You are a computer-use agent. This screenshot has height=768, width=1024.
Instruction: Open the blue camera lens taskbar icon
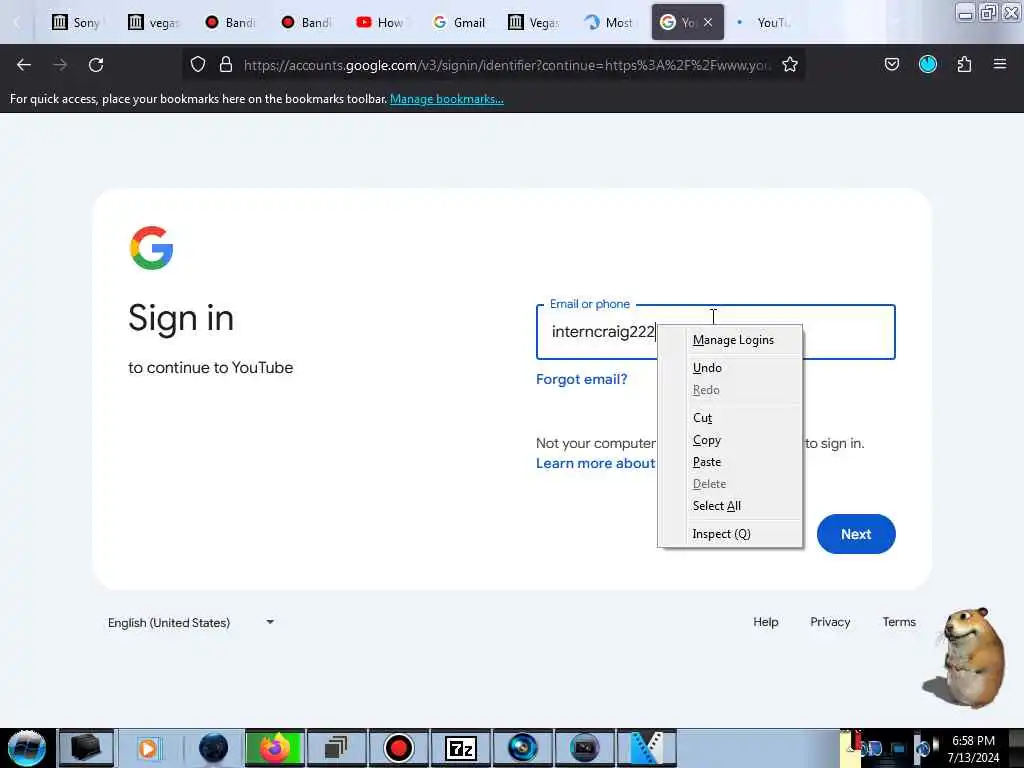point(522,748)
